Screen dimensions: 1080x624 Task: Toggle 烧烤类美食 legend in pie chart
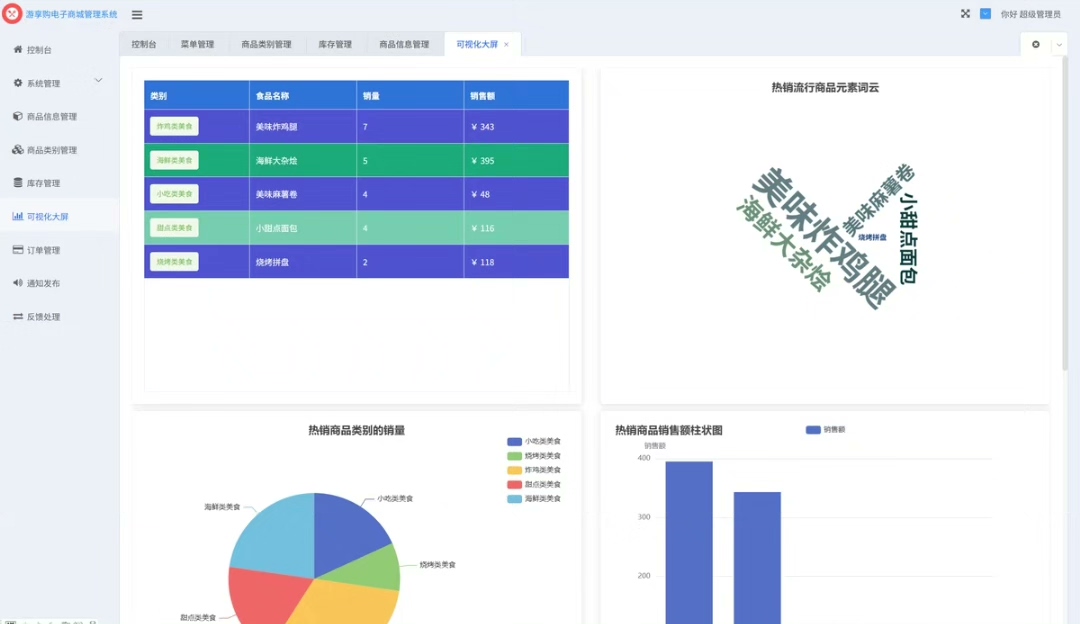pyautogui.click(x=534, y=456)
